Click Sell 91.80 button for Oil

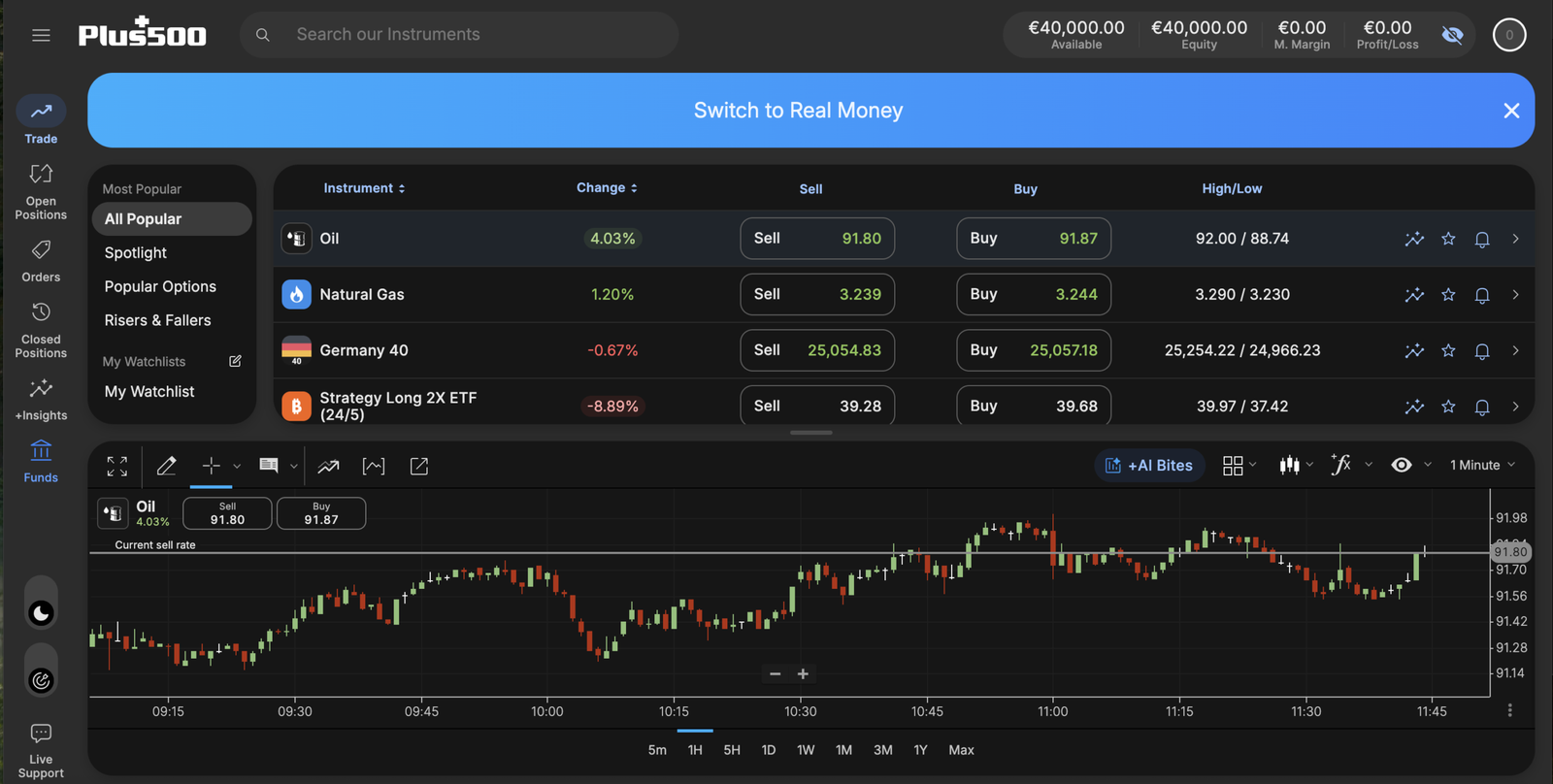click(x=817, y=239)
